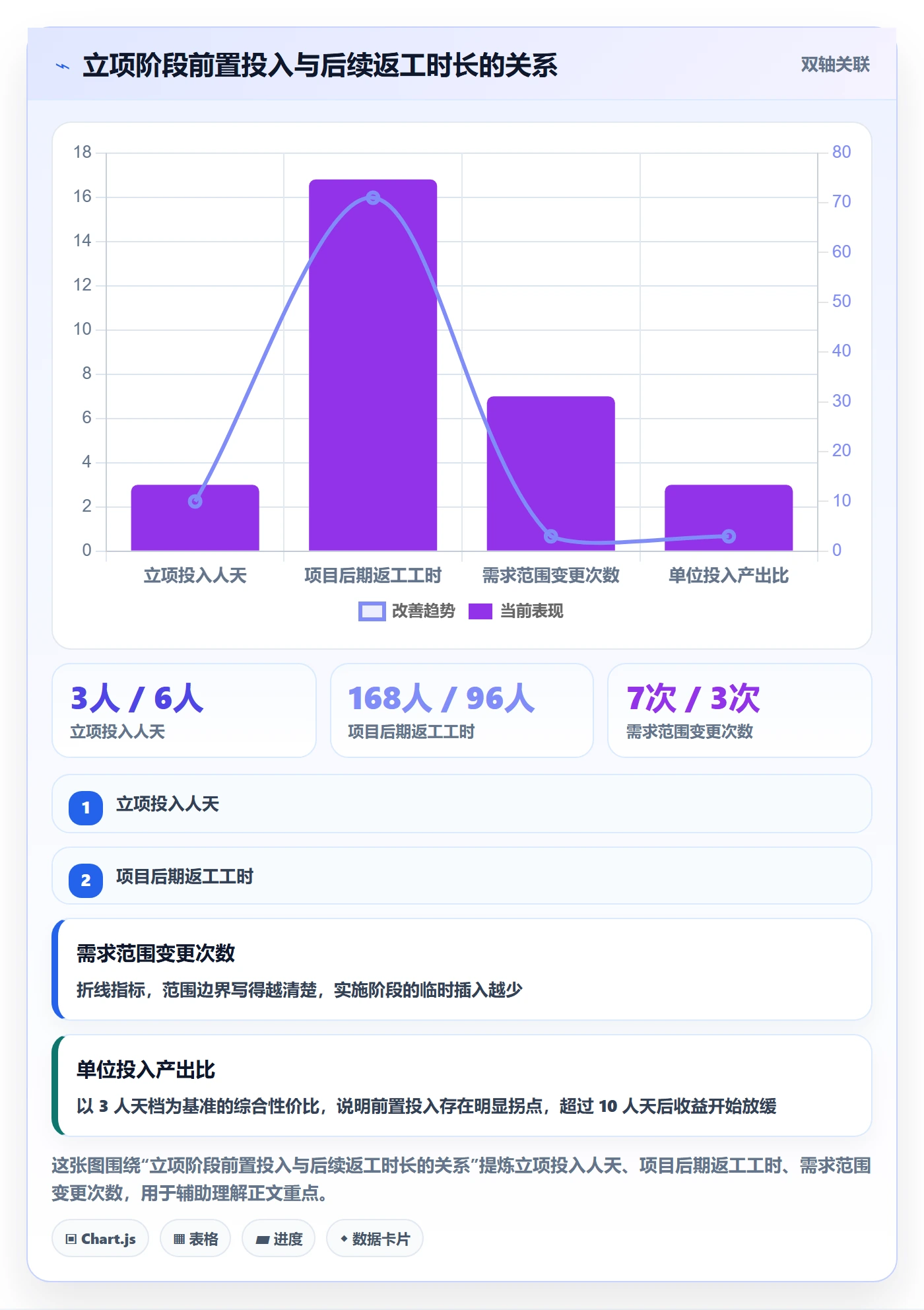Click the 需求范围变更次数 card heading
This screenshot has height=1310, width=924.
pos(156,953)
